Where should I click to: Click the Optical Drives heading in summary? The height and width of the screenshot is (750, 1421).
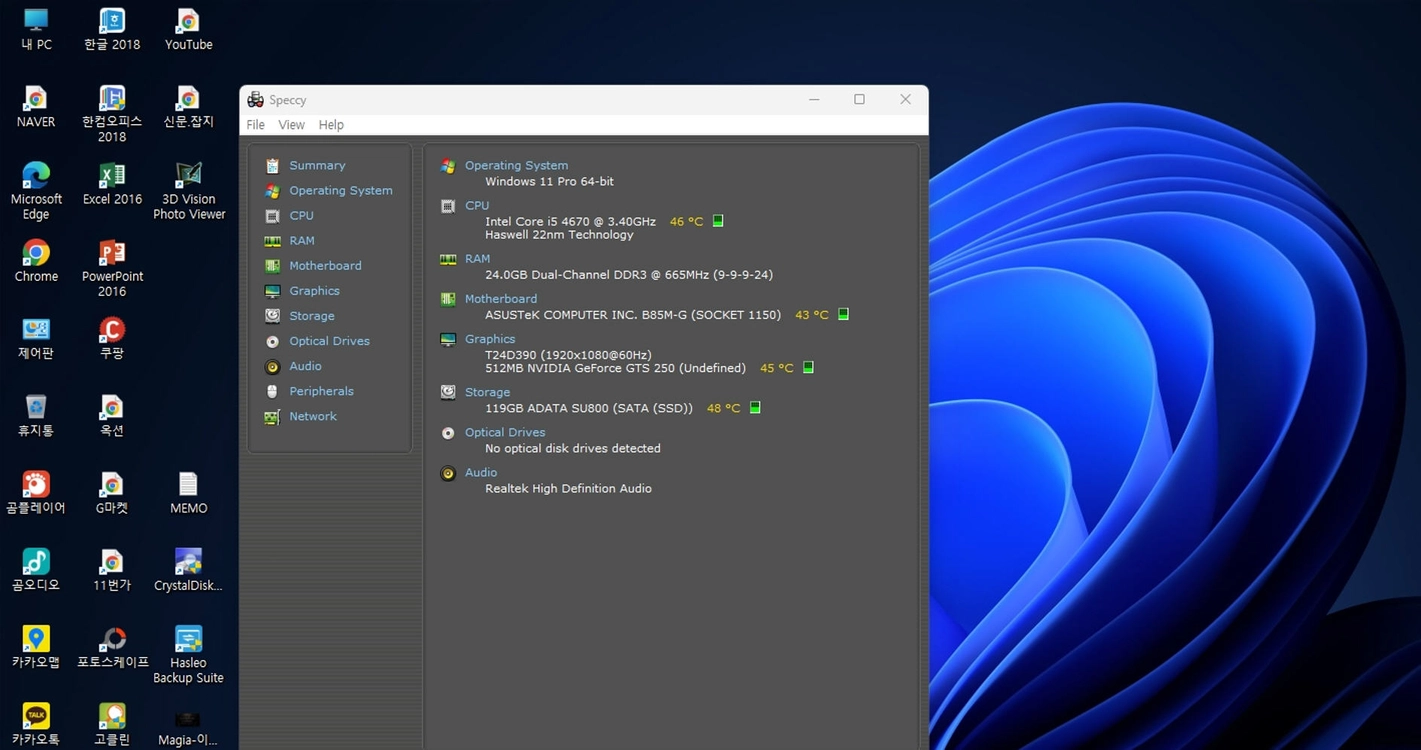(505, 432)
